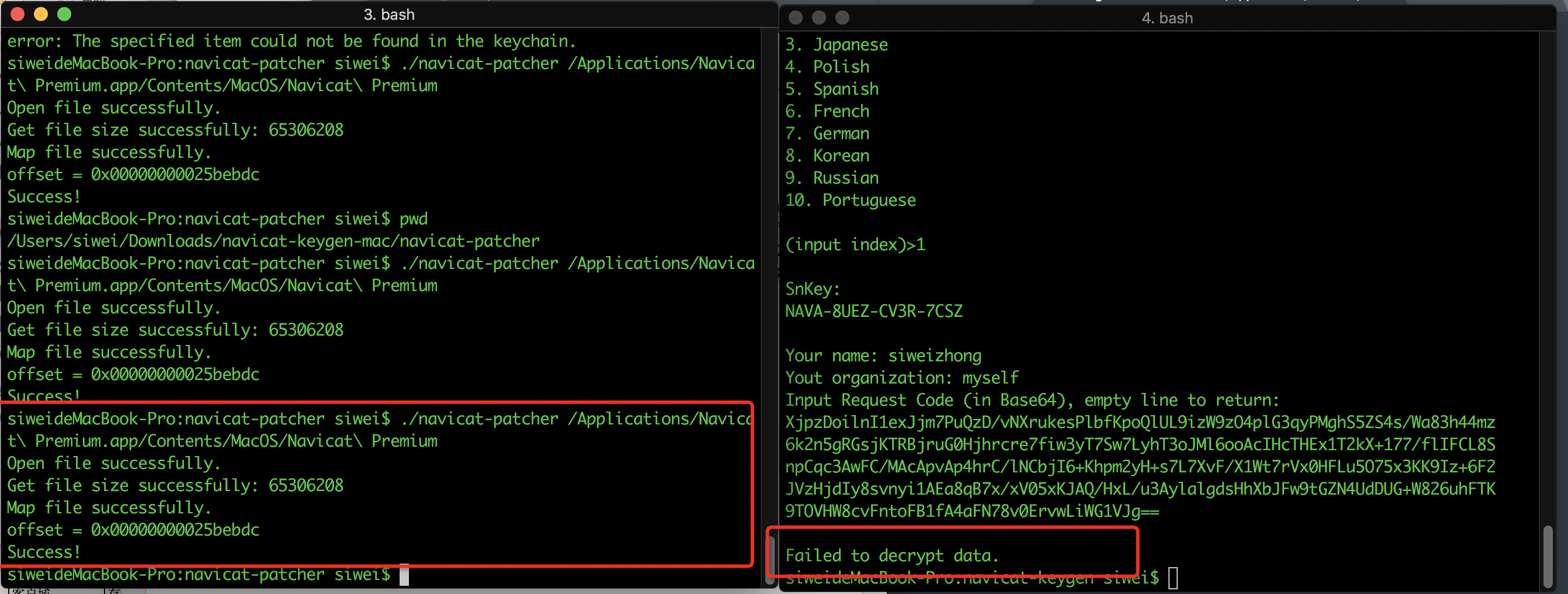
Task: Click the Base64 line starting 'npCqc3AwFC'
Action: click(1140, 467)
